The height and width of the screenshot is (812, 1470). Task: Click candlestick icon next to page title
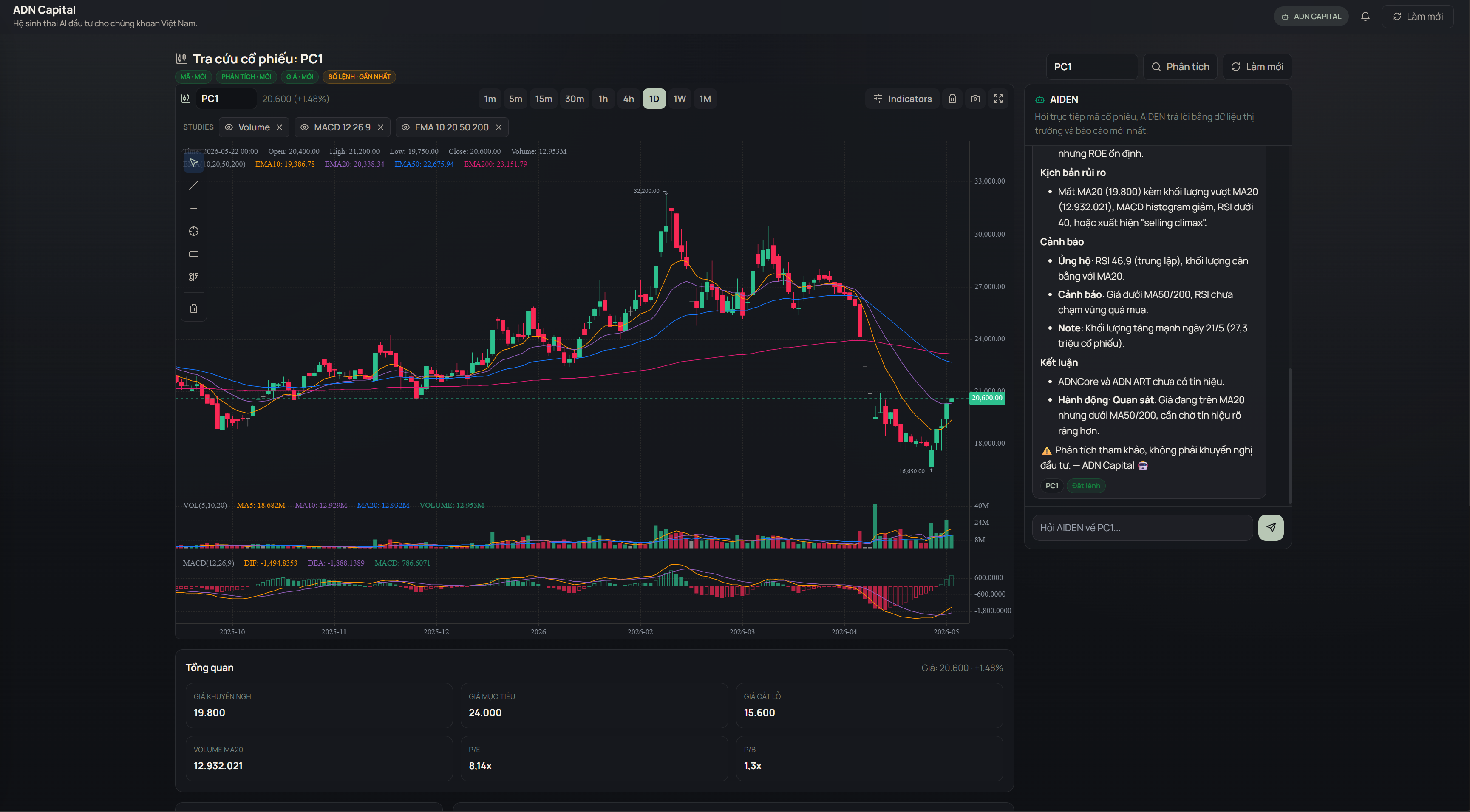(x=181, y=58)
